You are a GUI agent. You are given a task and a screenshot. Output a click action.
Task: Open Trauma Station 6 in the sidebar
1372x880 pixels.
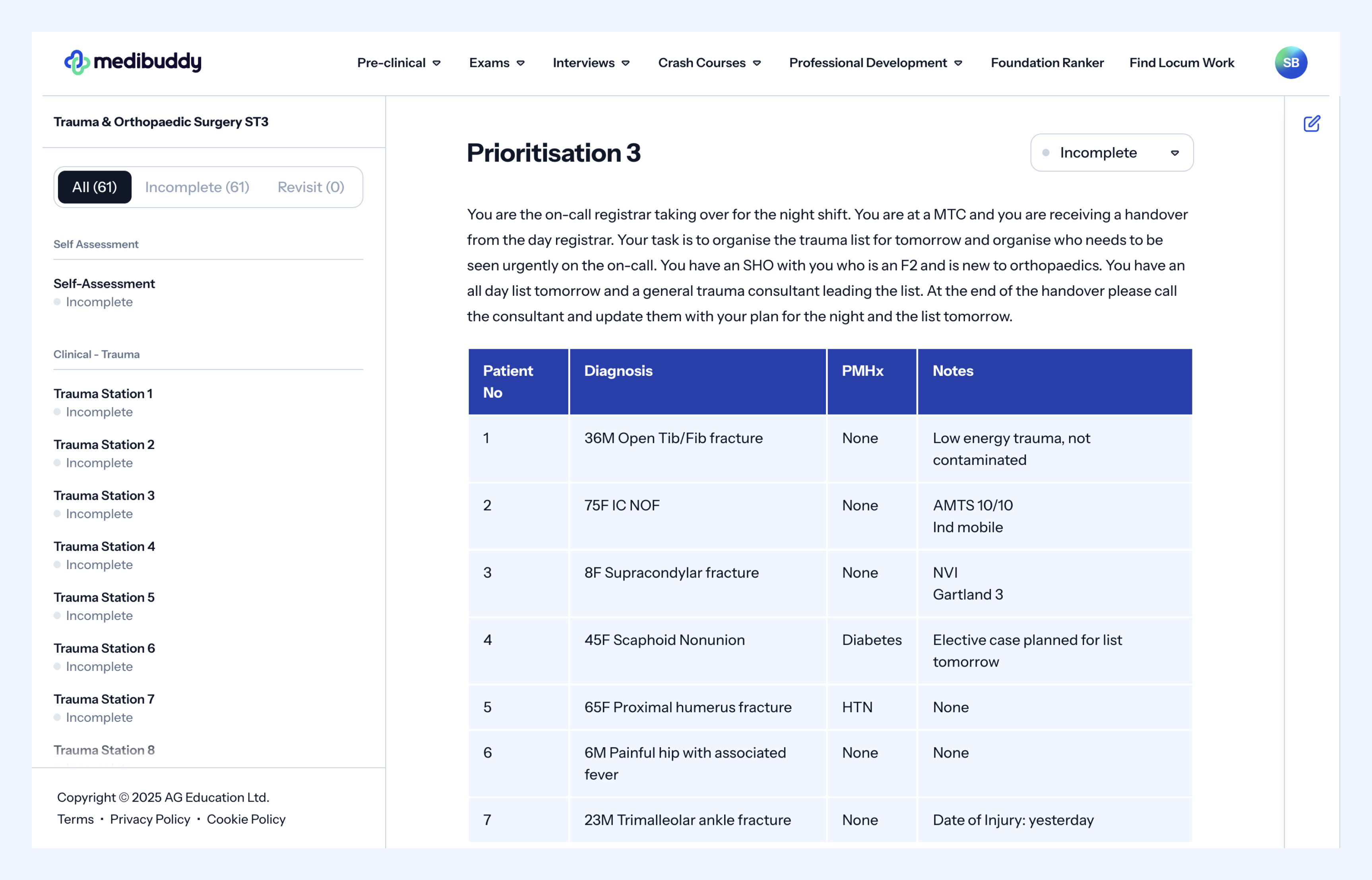point(104,648)
